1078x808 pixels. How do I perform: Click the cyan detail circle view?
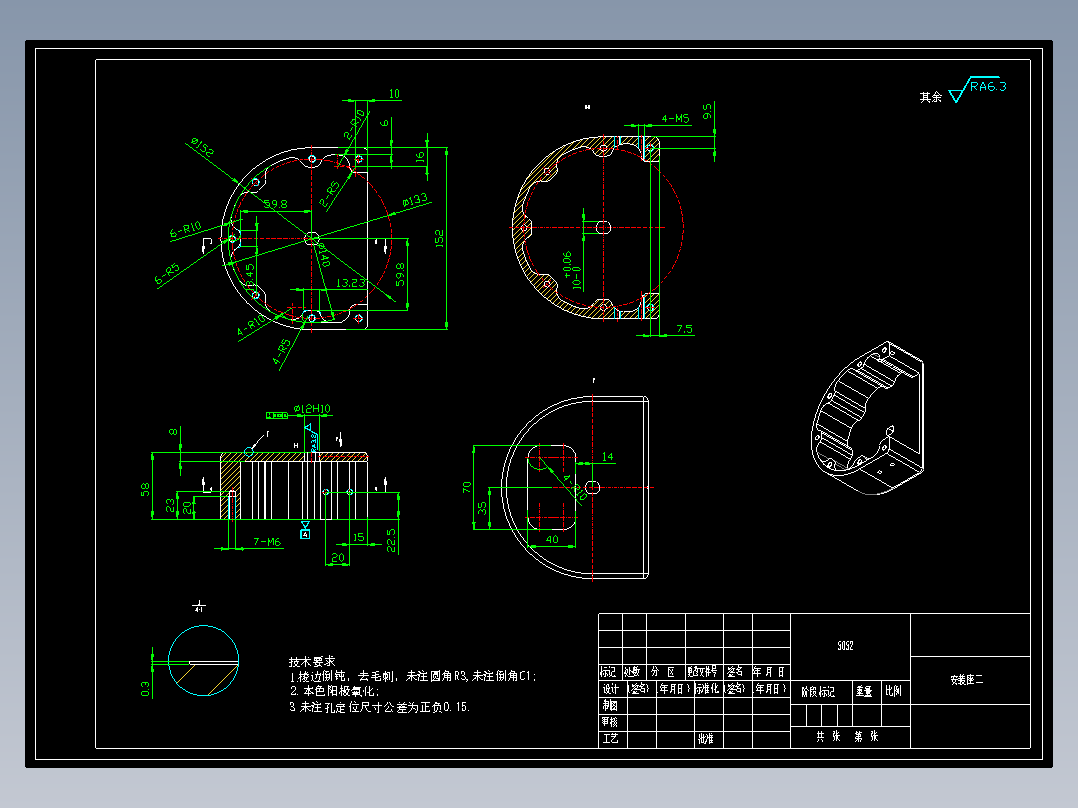[204, 661]
